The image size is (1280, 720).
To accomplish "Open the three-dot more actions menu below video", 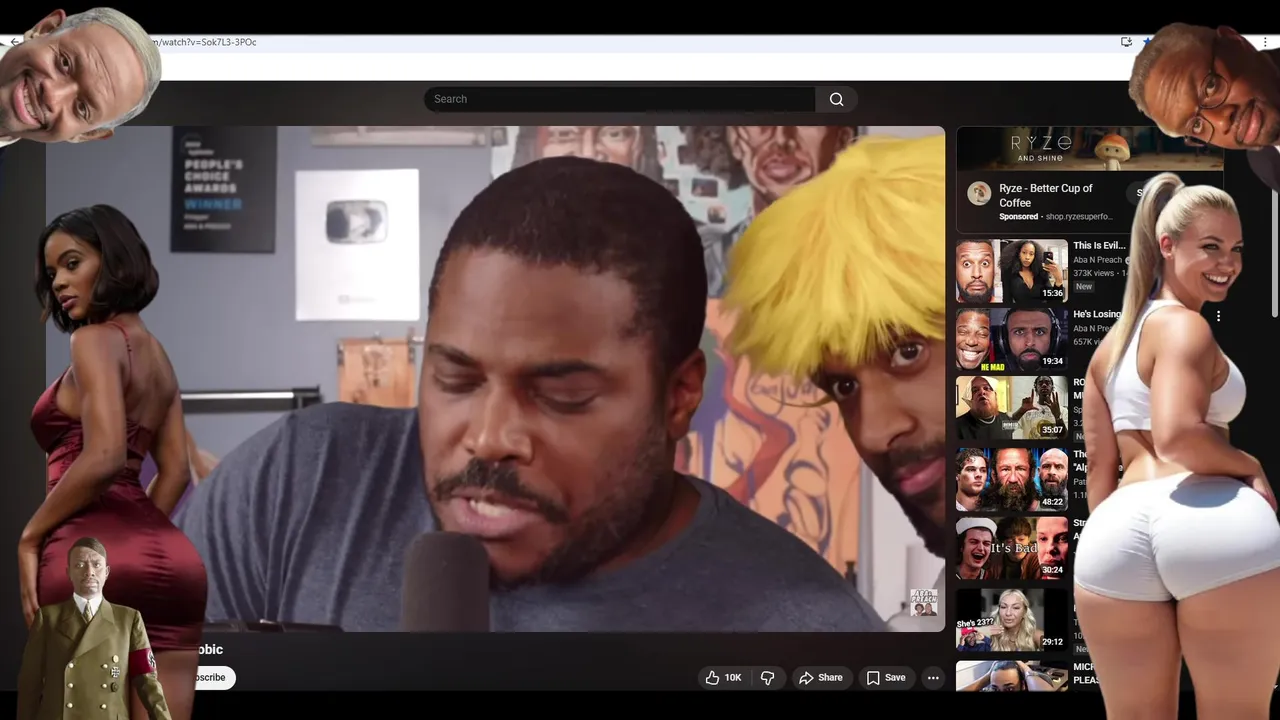I will pyautogui.click(x=933, y=678).
